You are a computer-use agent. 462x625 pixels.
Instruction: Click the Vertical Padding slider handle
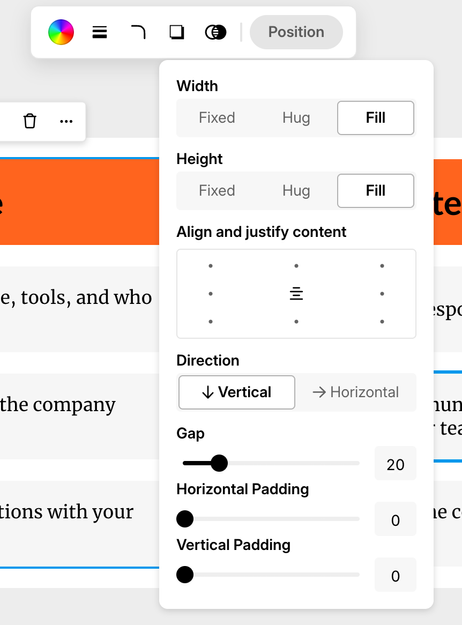coord(185,575)
